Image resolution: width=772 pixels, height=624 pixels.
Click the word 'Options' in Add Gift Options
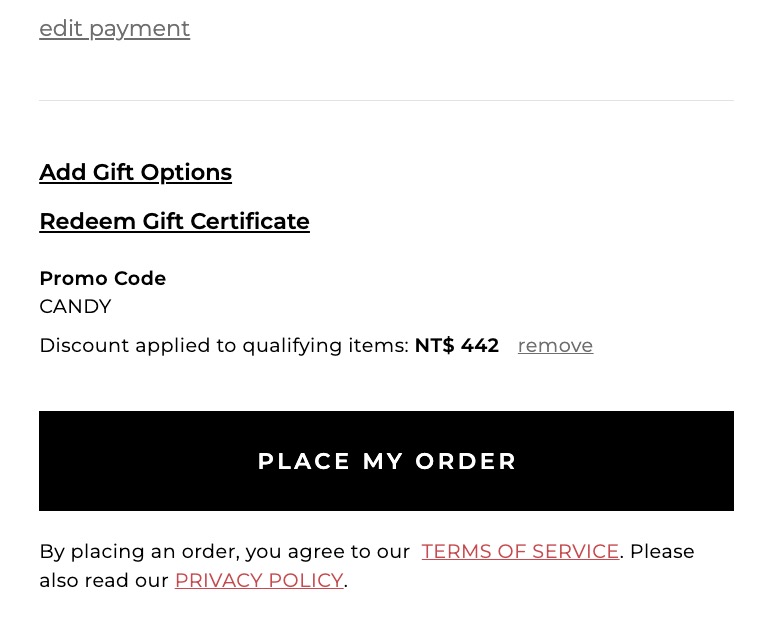[x=186, y=173]
